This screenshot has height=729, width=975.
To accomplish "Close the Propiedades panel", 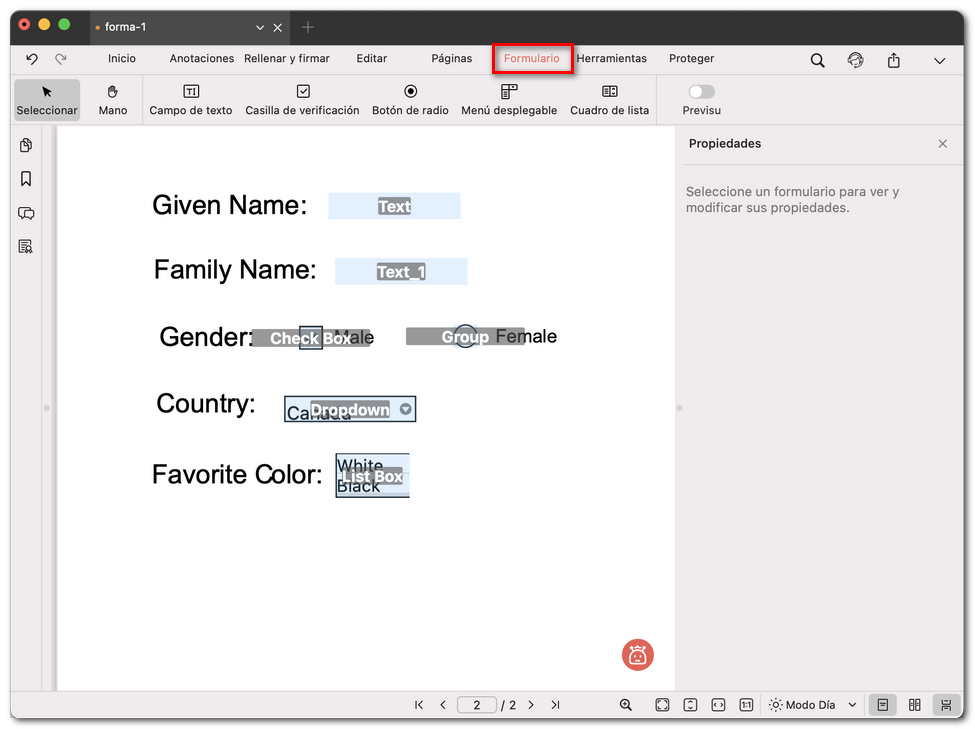I will pos(942,143).
